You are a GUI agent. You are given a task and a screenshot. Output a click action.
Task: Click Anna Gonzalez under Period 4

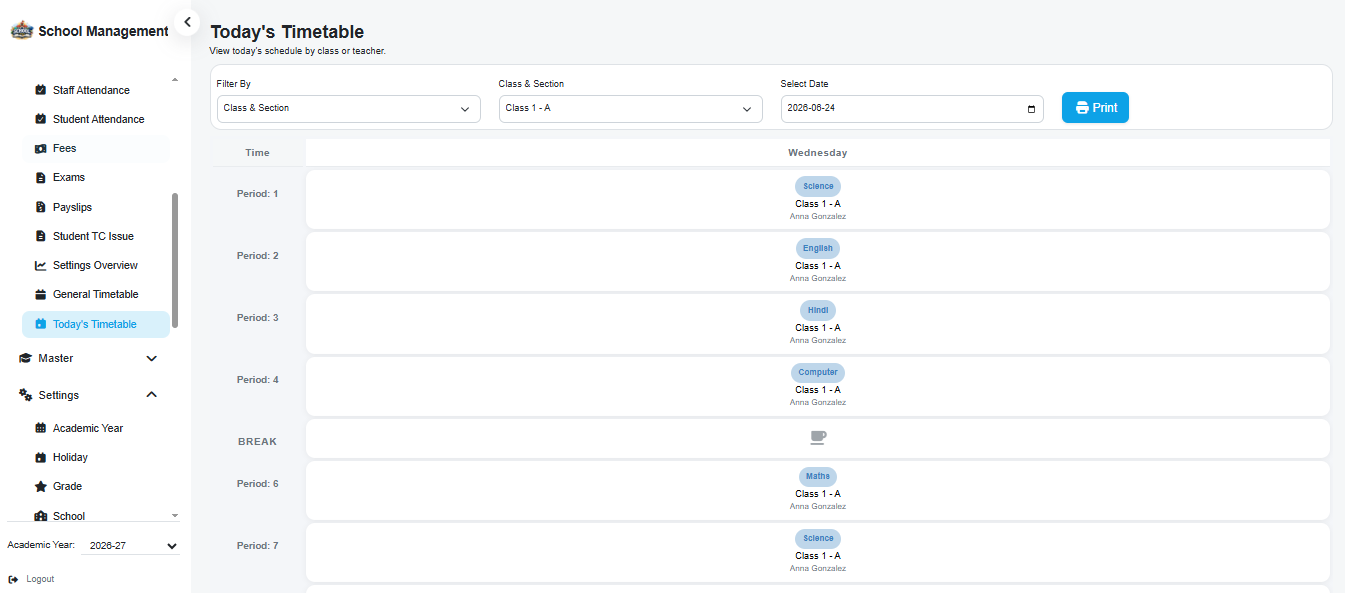tap(818, 402)
